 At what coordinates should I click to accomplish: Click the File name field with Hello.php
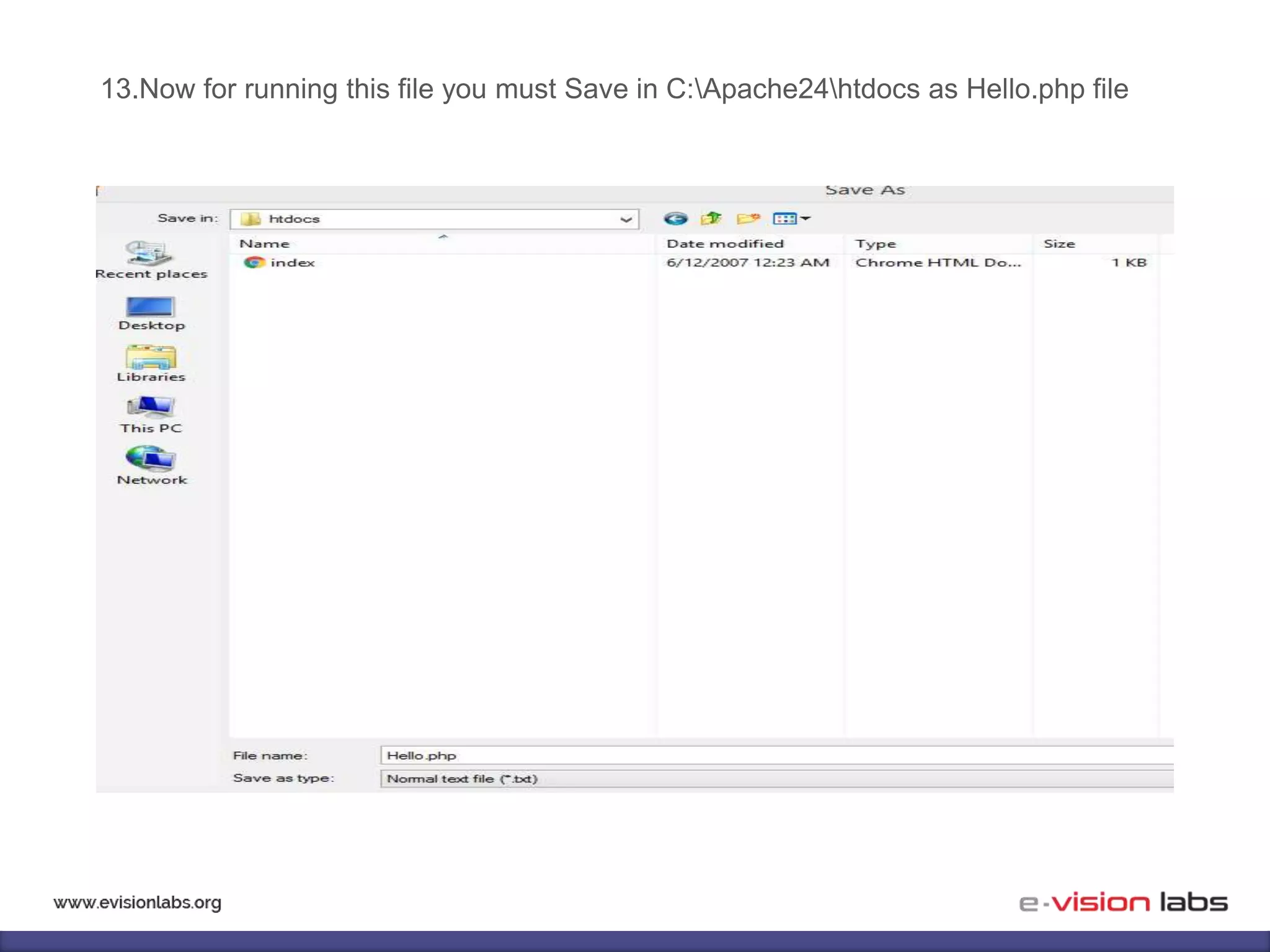(x=777, y=756)
